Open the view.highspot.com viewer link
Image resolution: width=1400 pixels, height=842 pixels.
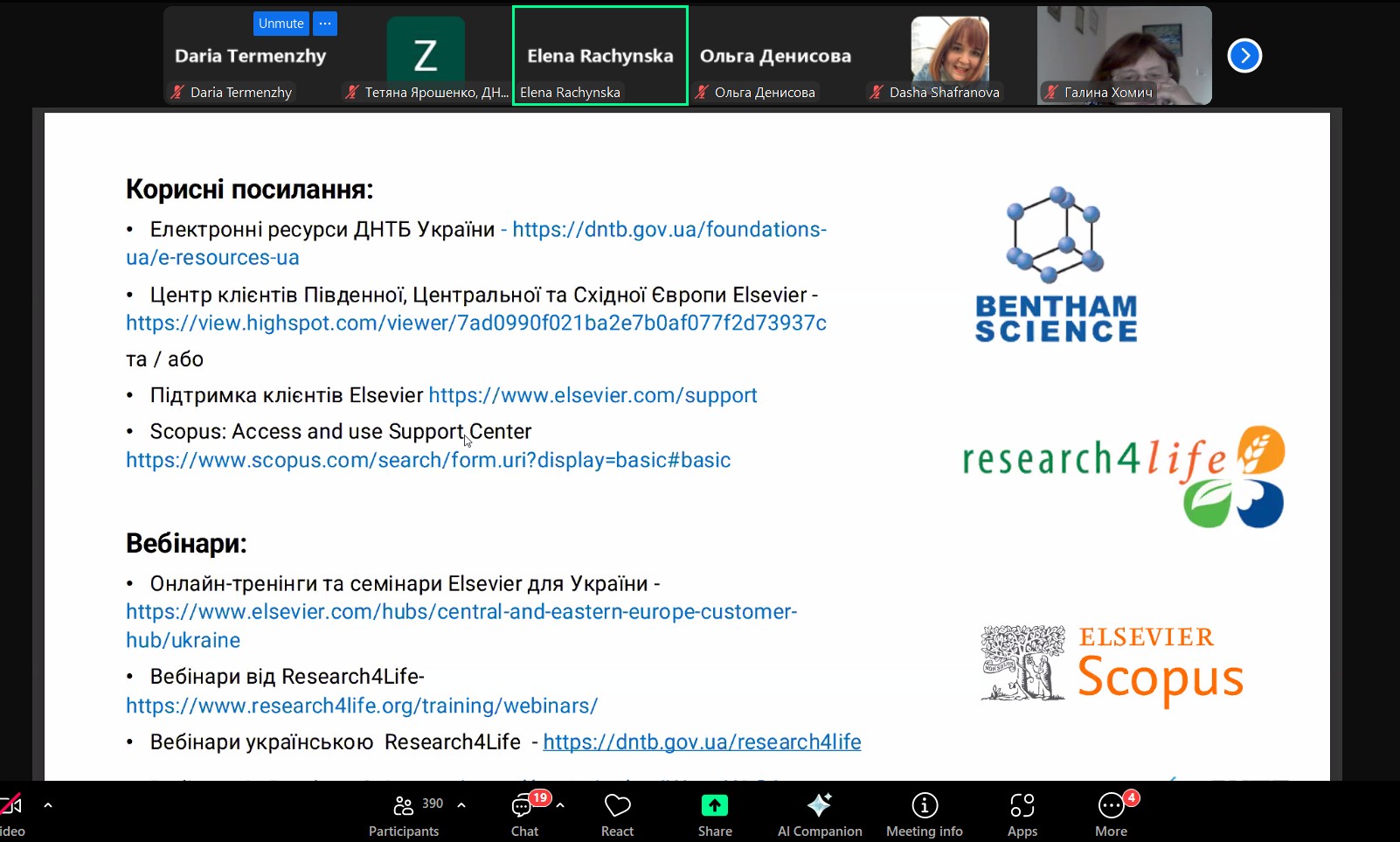click(x=476, y=324)
